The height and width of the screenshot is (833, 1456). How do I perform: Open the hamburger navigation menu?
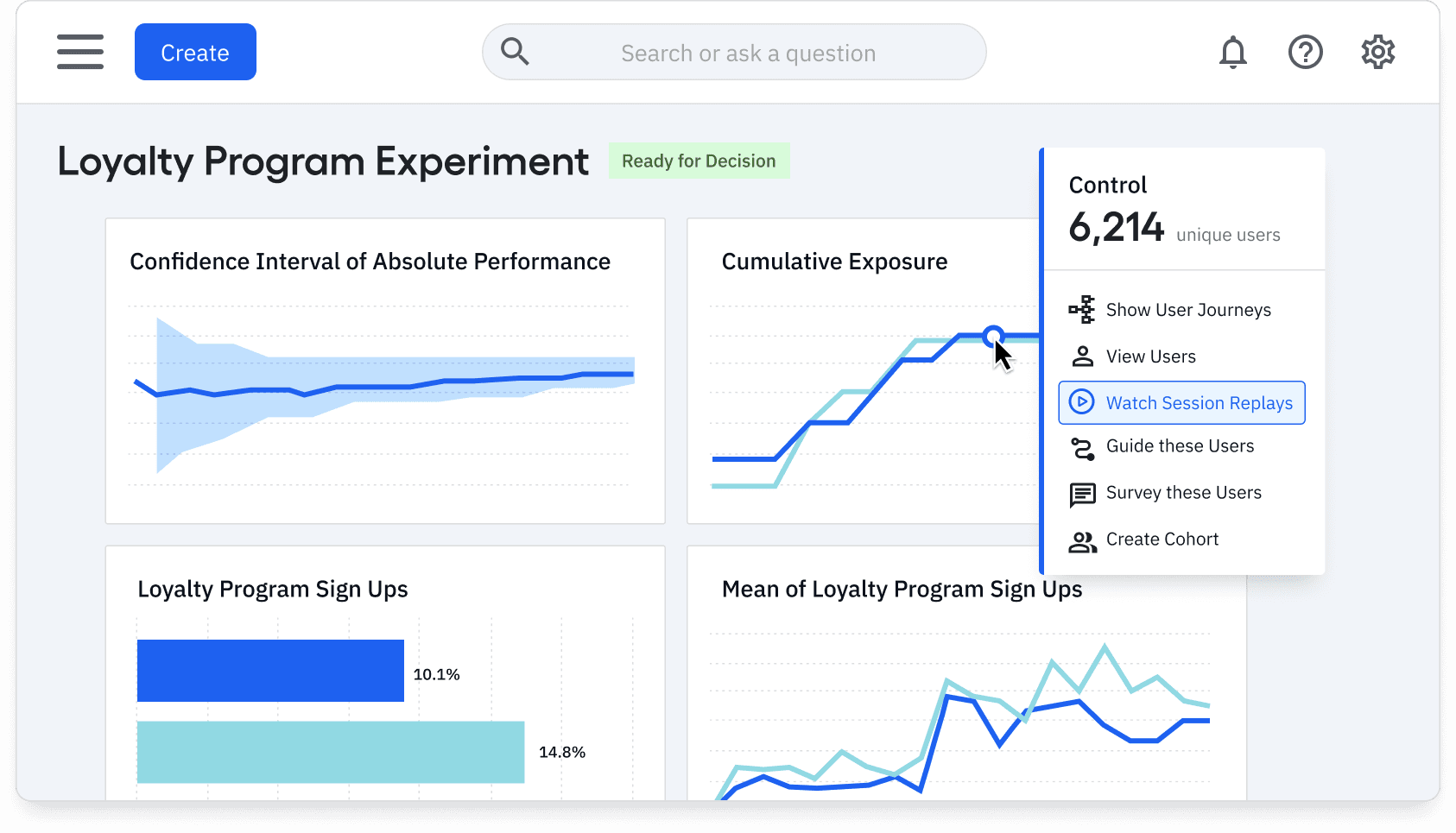coord(80,52)
